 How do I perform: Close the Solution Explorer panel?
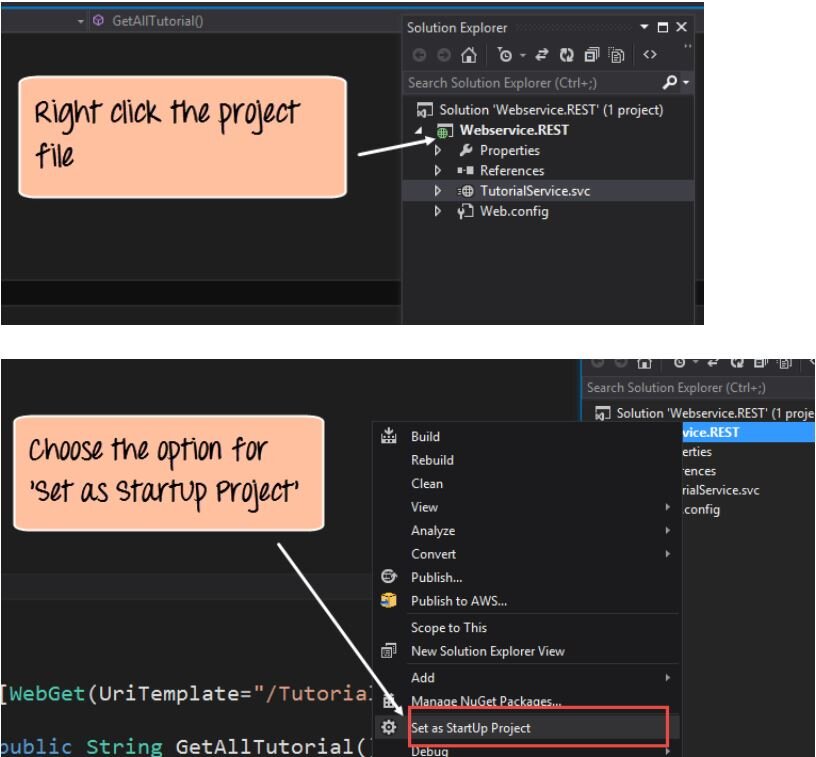[681, 27]
